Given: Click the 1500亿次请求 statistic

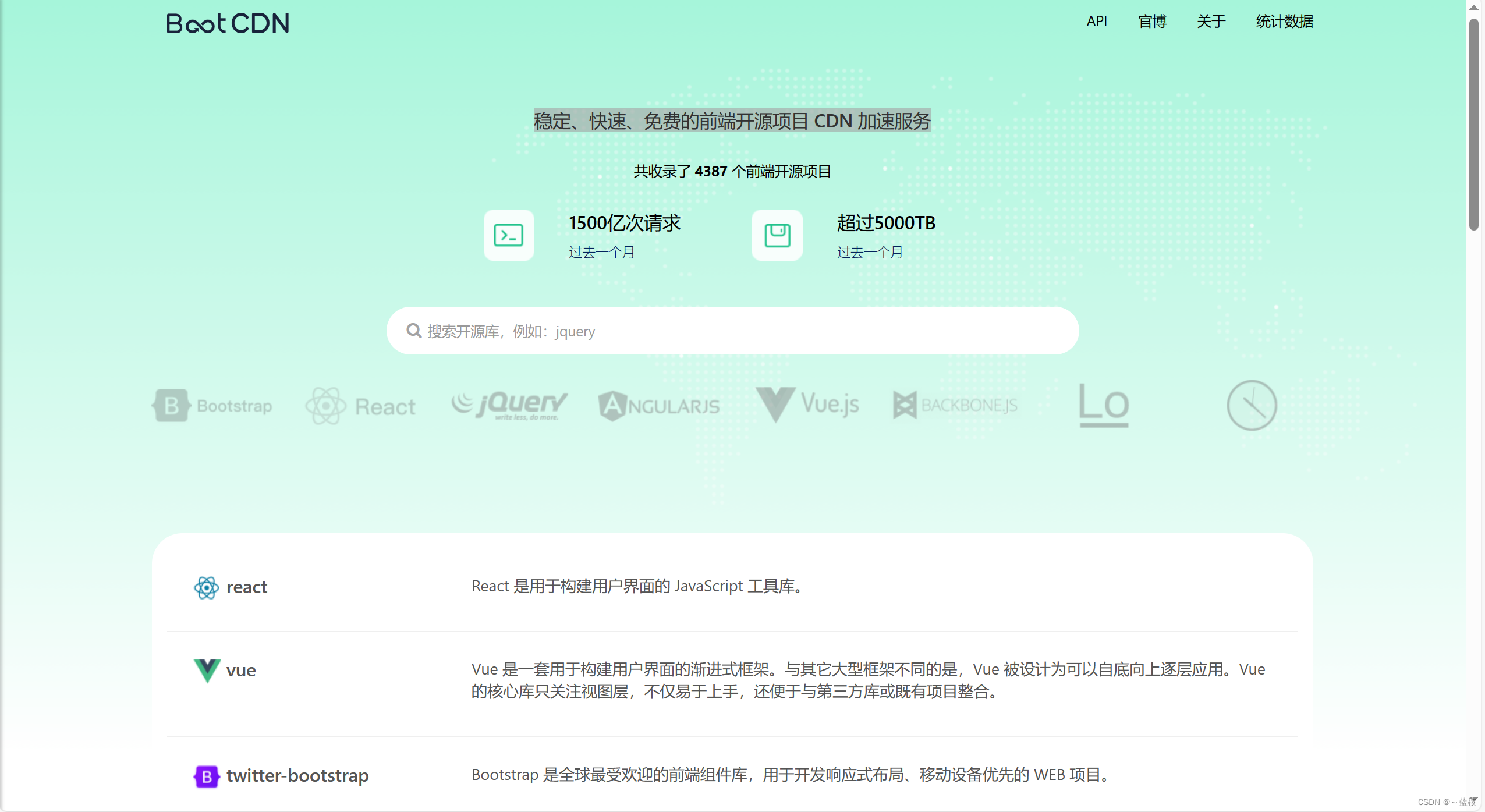Looking at the screenshot, I should (625, 223).
